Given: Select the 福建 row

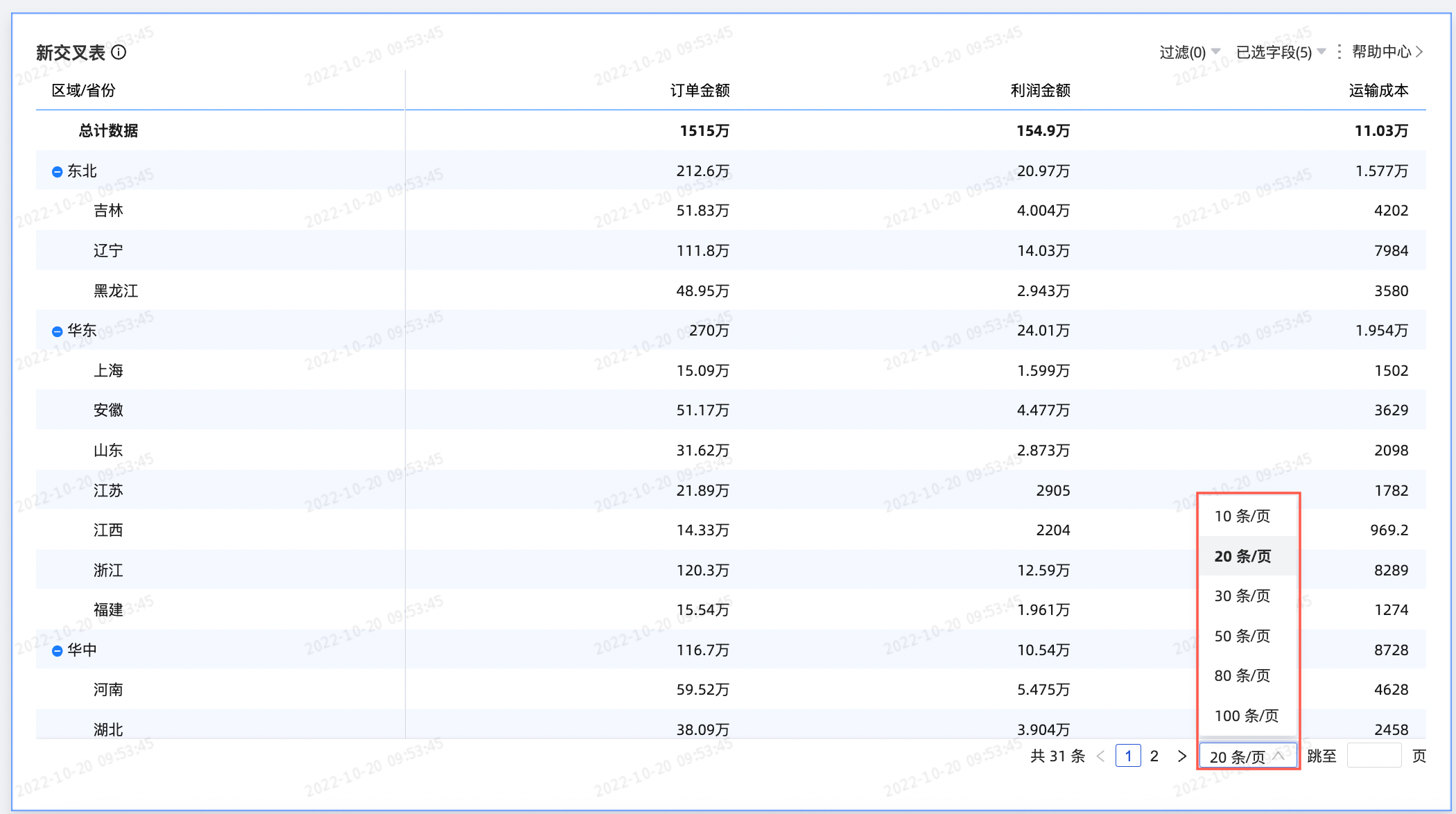Looking at the screenshot, I should pyautogui.click(x=731, y=609).
